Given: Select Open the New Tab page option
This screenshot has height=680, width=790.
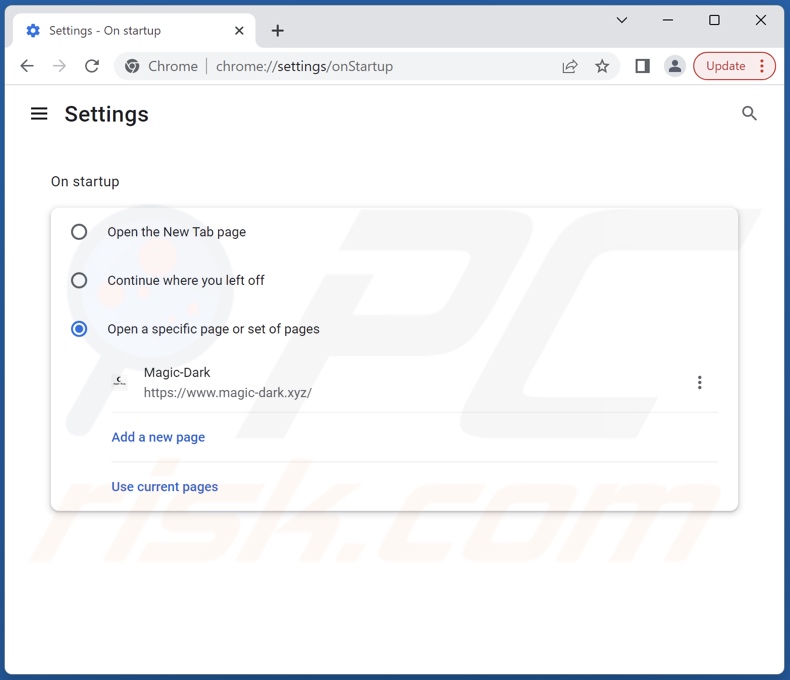Looking at the screenshot, I should [79, 232].
